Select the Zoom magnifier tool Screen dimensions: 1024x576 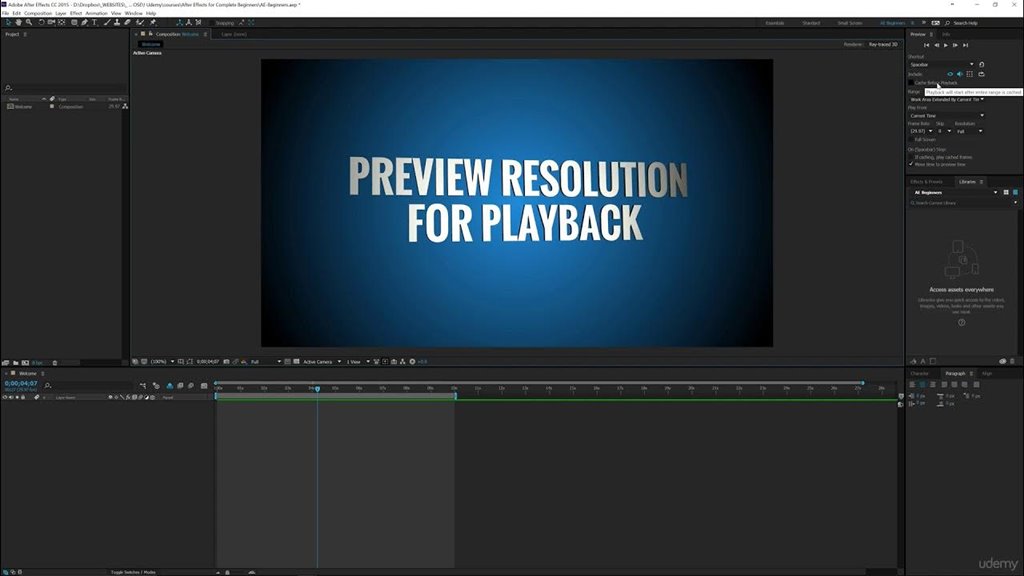29,22
